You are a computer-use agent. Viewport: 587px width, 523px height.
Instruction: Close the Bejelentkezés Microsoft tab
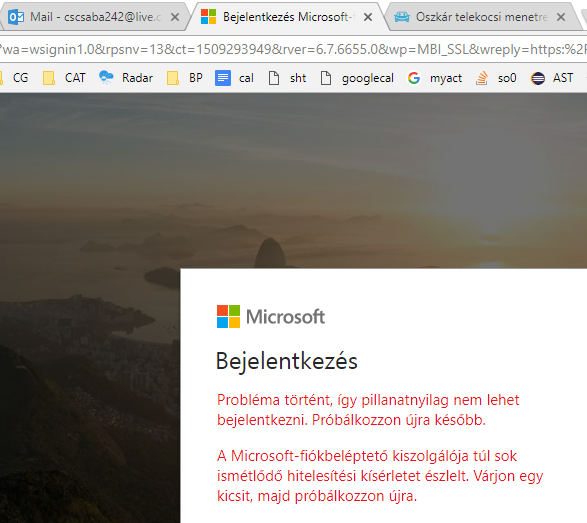click(x=368, y=17)
